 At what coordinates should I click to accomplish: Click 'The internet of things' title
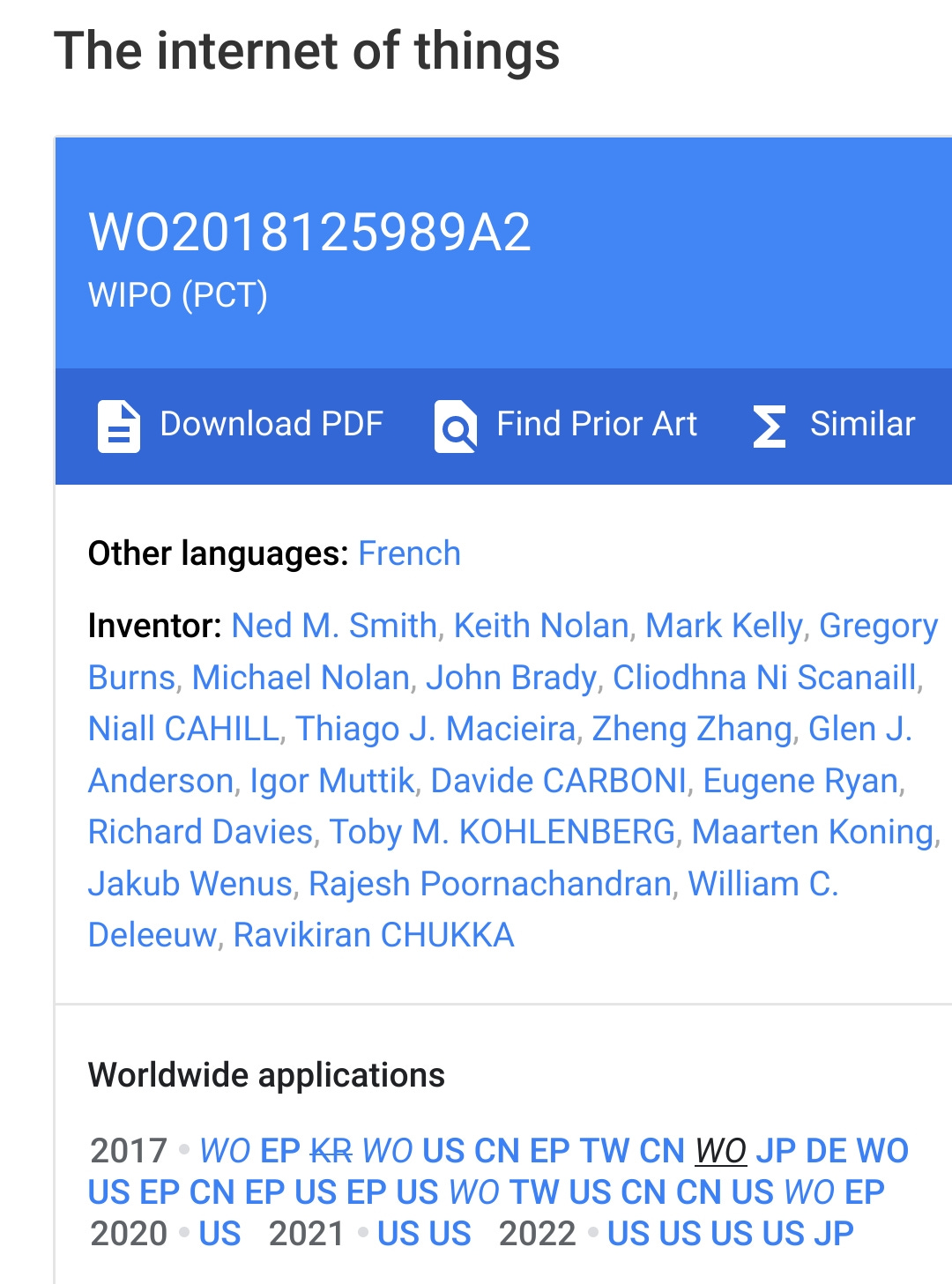[x=307, y=51]
